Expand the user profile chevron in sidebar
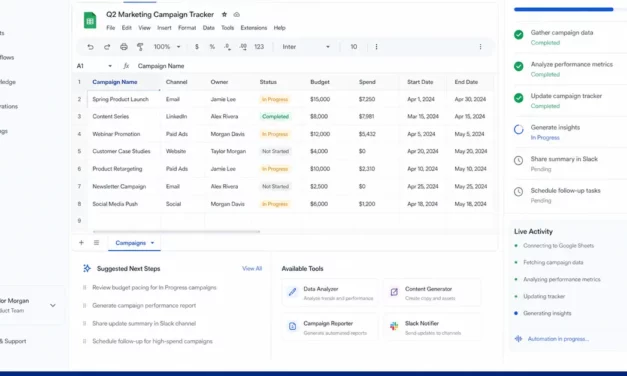The height and width of the screenshot is (376, 627). 53,305
